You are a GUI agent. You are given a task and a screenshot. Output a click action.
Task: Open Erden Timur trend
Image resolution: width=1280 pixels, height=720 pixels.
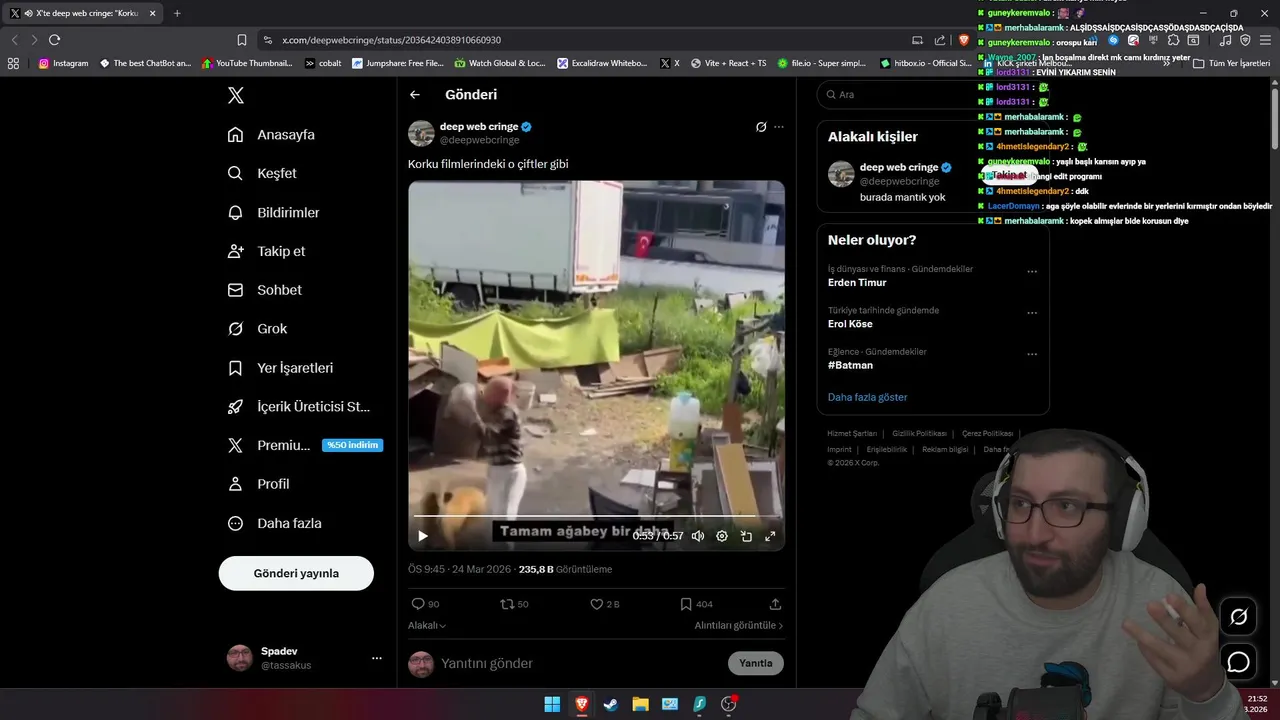[857, 283]
